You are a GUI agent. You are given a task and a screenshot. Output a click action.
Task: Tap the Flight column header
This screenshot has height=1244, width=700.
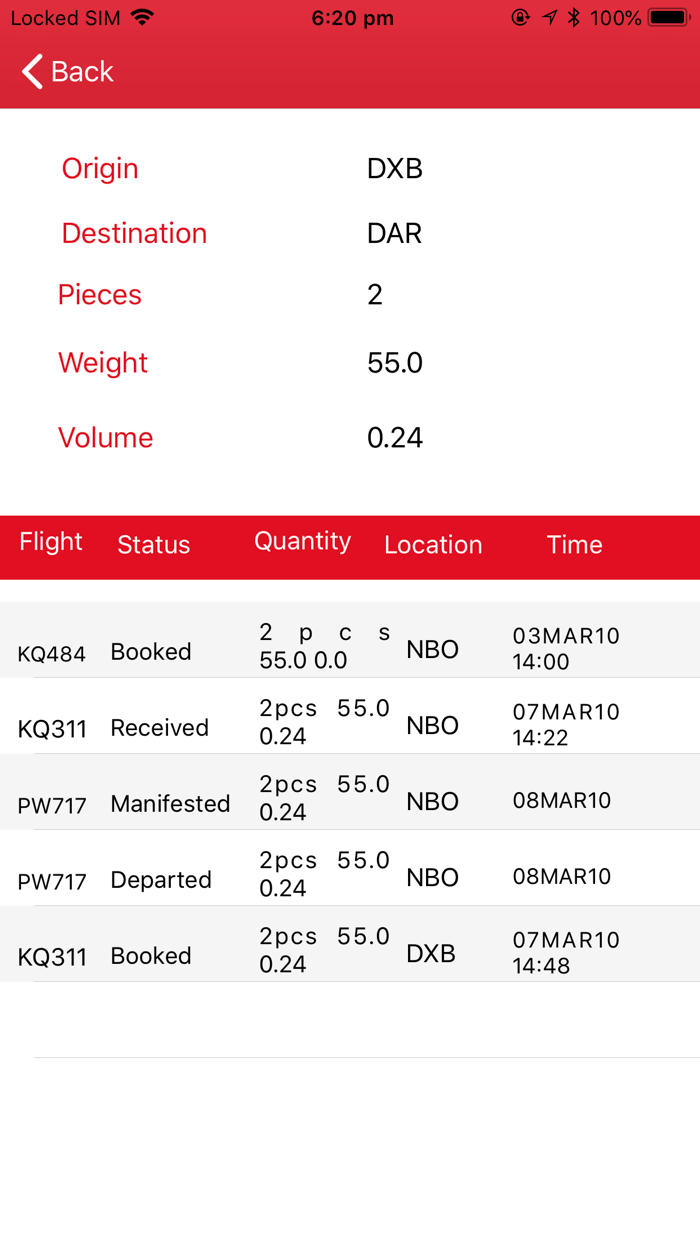coord(50,542)
